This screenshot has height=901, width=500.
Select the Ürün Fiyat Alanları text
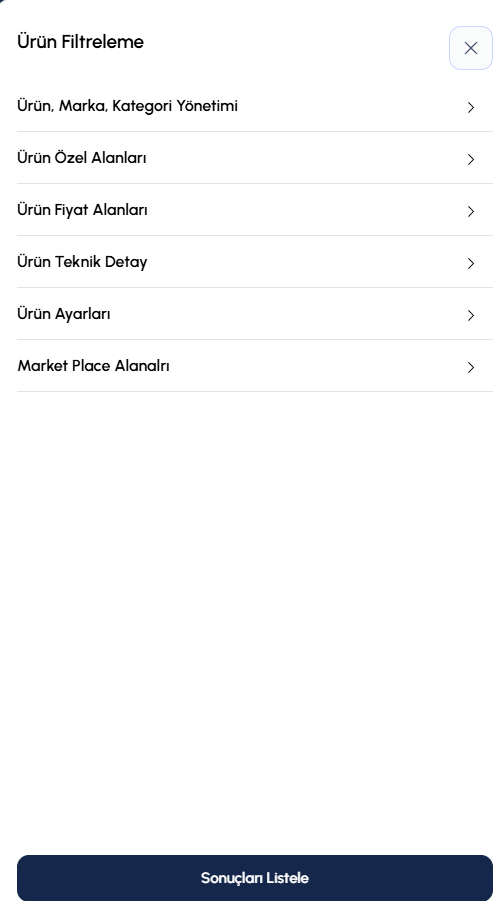point(82,210)
